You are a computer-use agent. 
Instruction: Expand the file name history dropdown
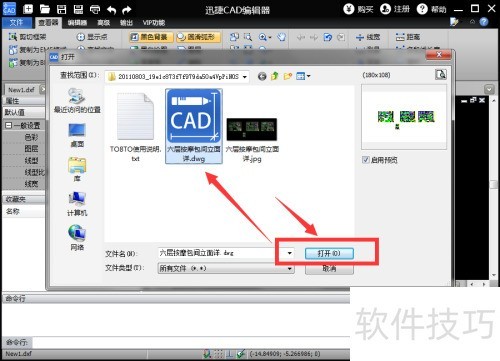pos(289,253)
